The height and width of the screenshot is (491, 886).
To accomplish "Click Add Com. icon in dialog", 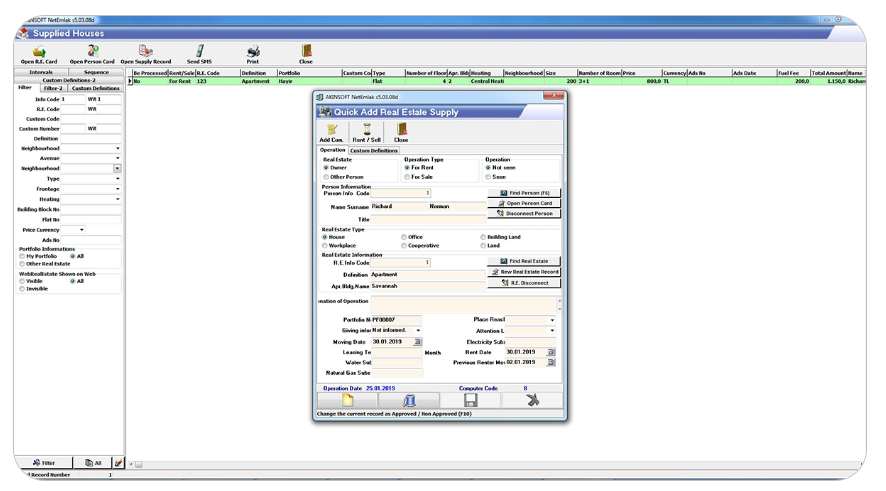I will [332, 133].
